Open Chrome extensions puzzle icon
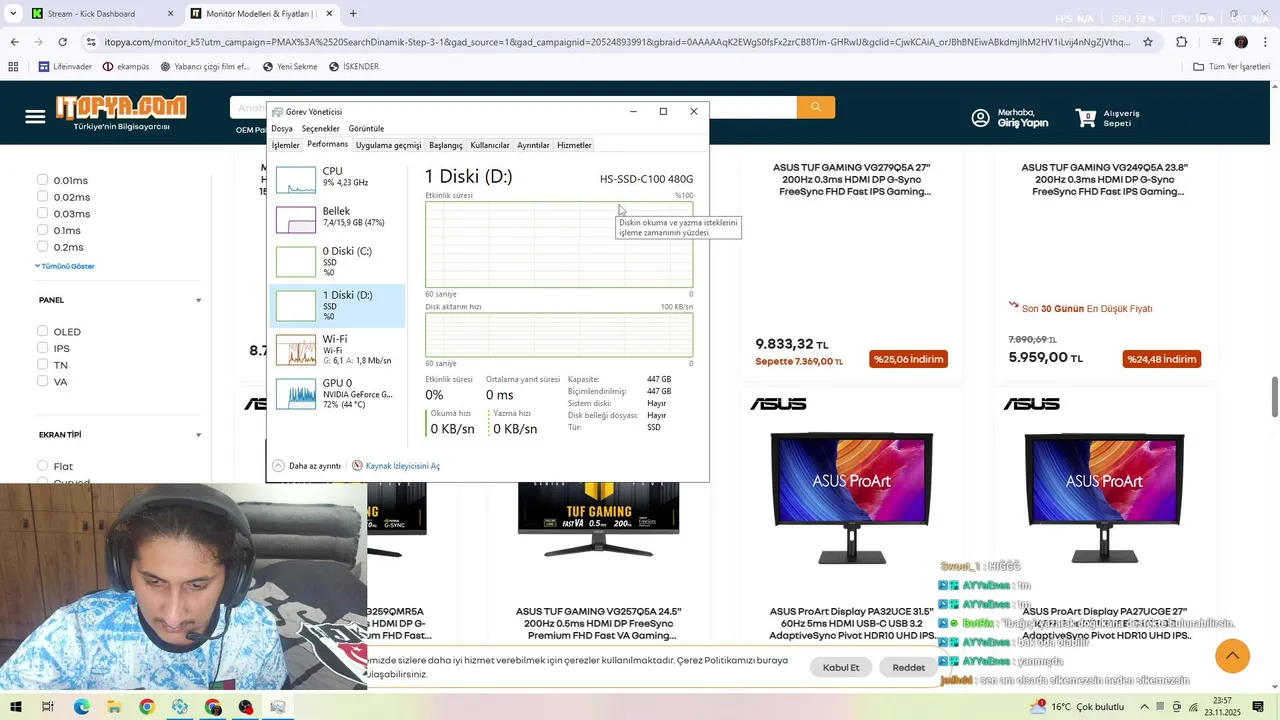This screenshot has height=720, width=1280. click(1181, 42)
